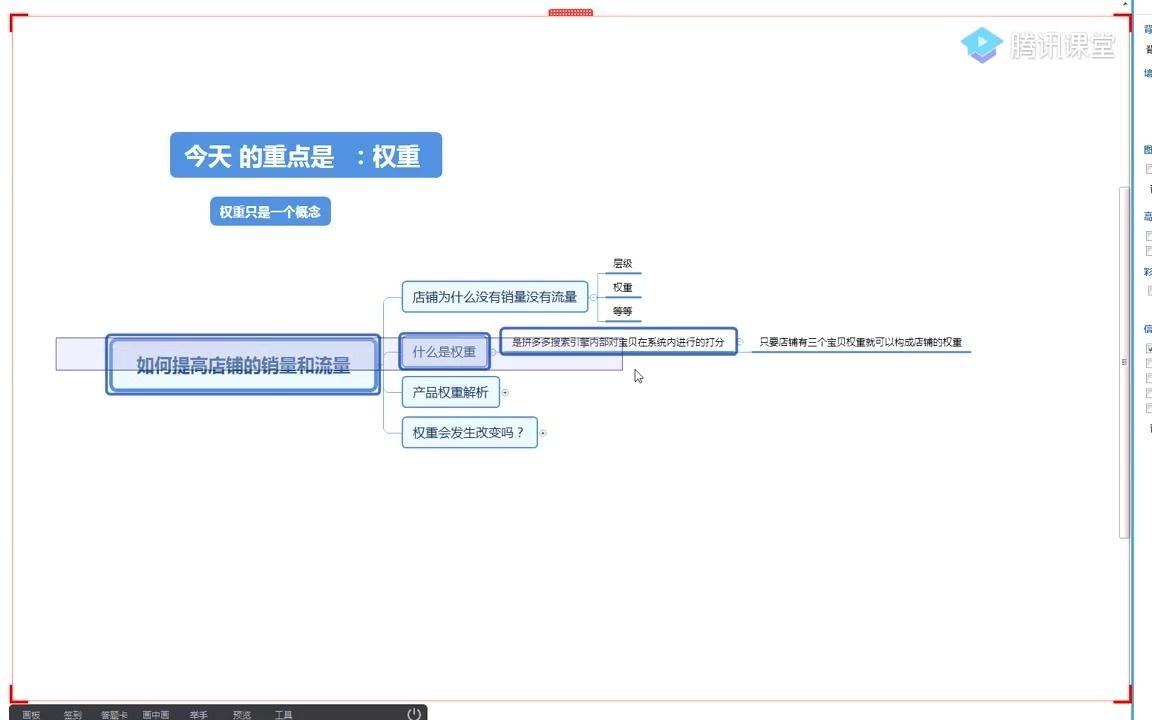1152x720 pixels.
Task: Click the 层级 subtopic
Action: 622,263
